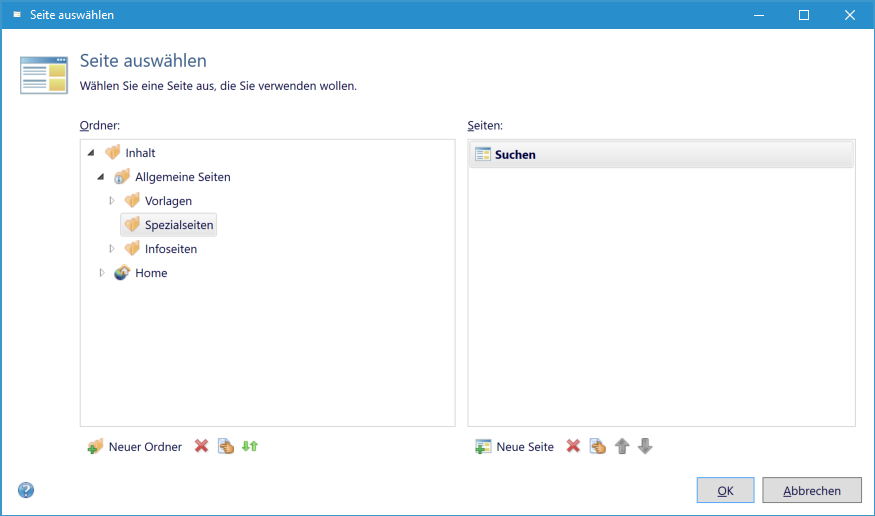The image size is (875, 516).
Task: Collapse the Allgemeine Seiten node
Action: tap(101, 177)
